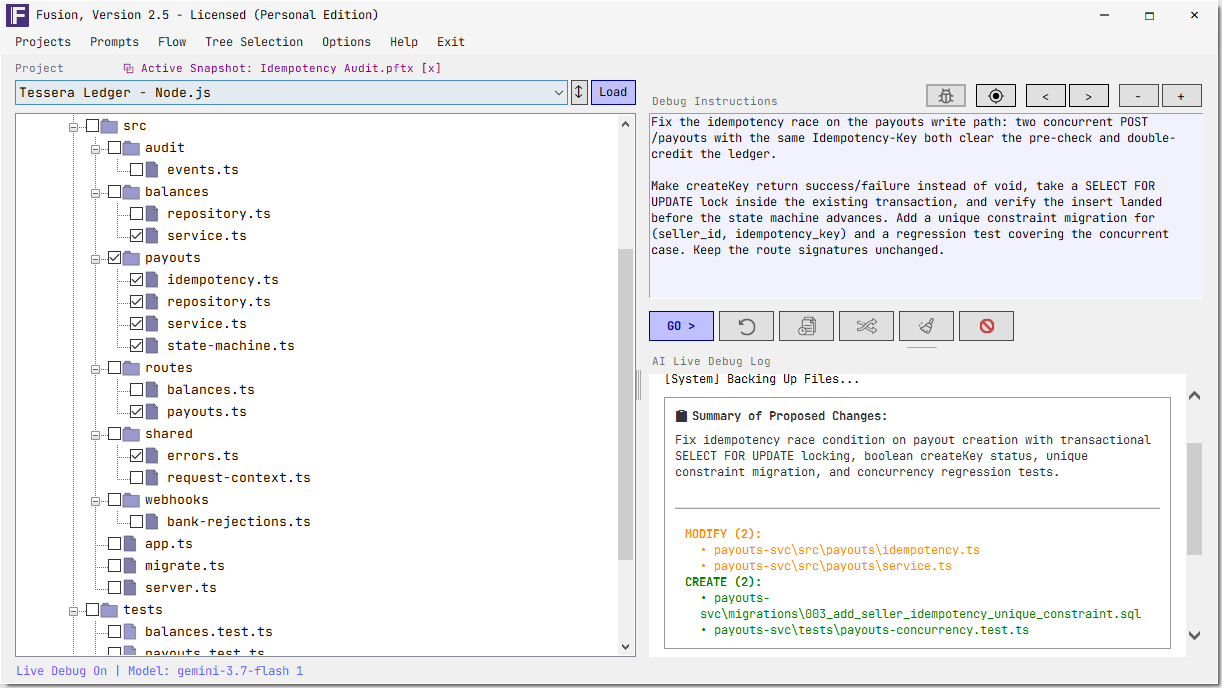Click the clipboard icon beside Summary heading
This screenshot has width=1222, height=688.
(x=682, y=416)
